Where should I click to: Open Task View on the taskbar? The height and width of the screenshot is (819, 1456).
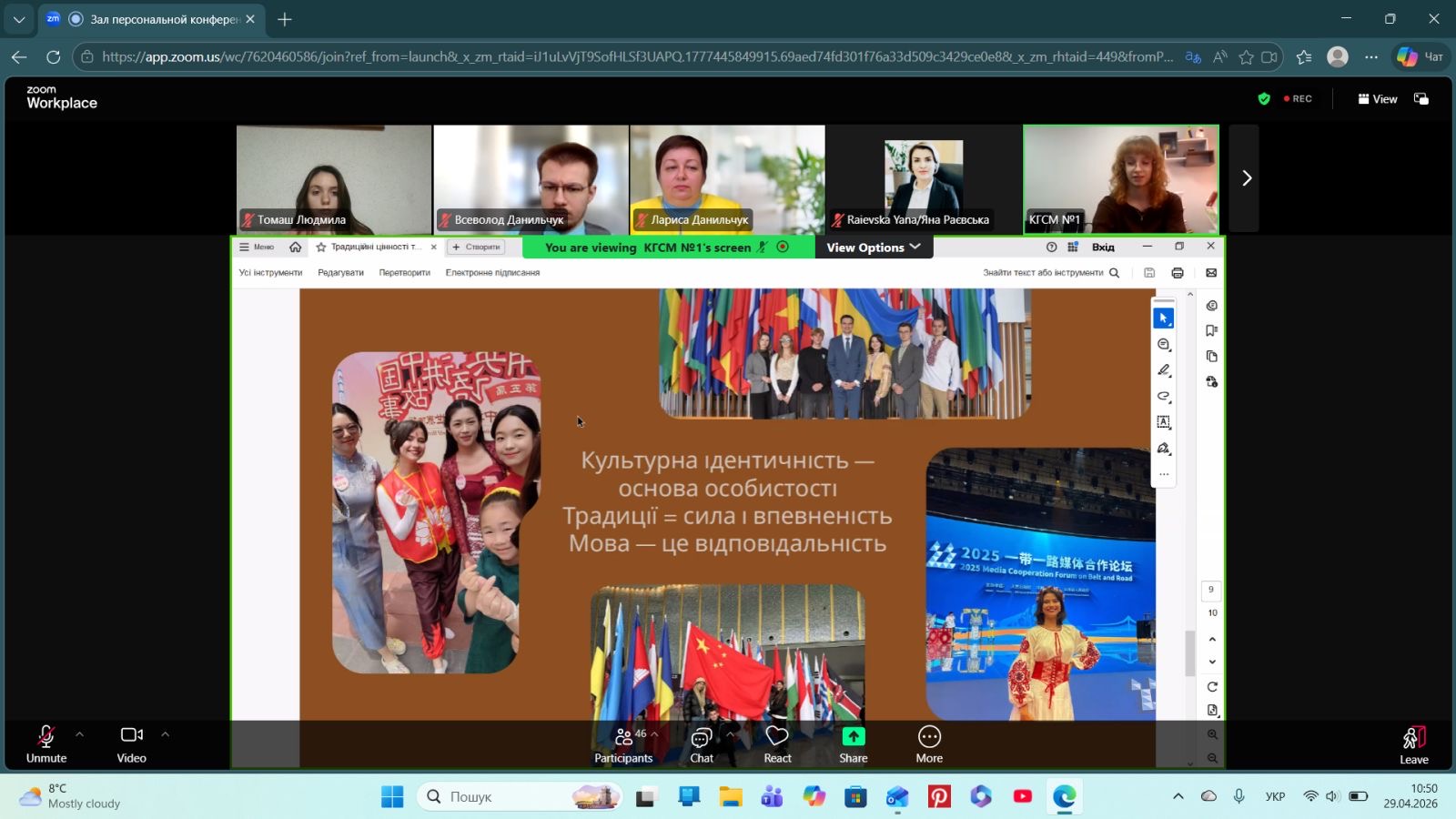point(647,797)
